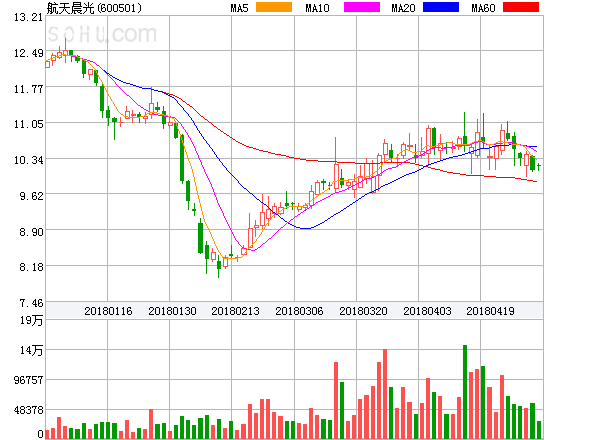Click the 20180116 date label
600x440 pixels.
tap(108, 311)
